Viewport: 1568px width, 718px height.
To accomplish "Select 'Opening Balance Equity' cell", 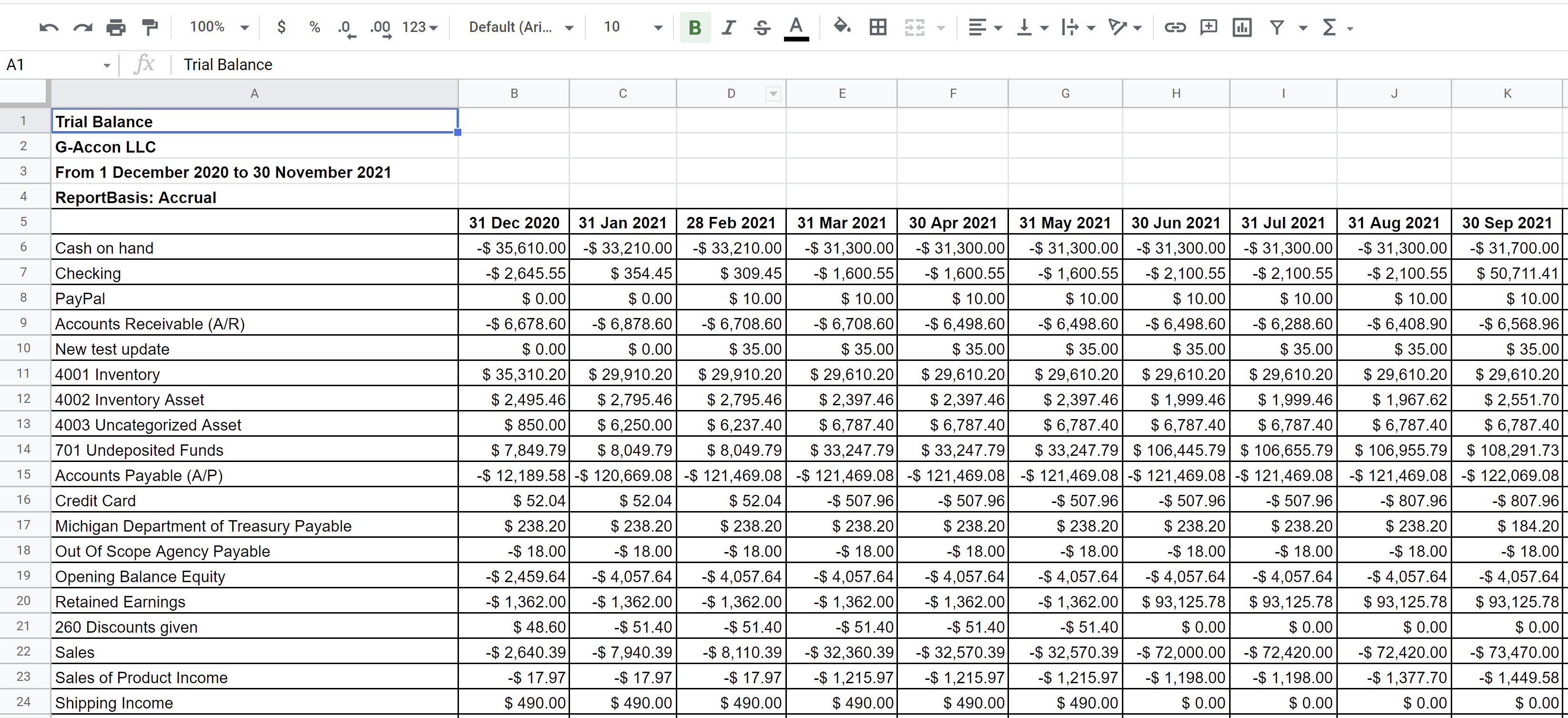I will click(x=255, y=576).
